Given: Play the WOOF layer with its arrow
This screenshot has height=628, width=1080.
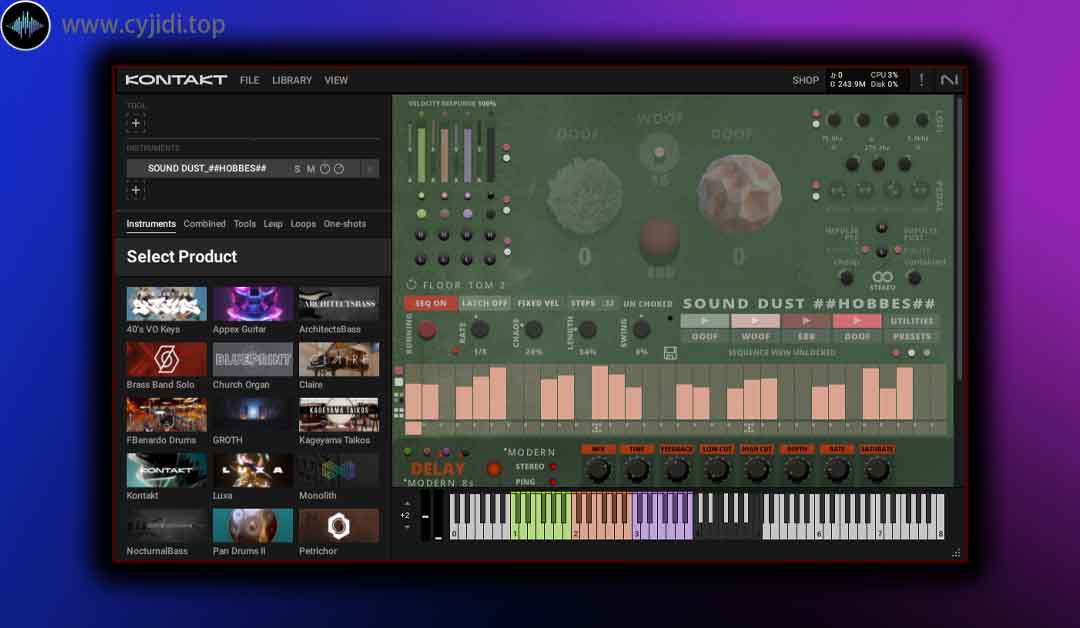Looking at the screenshot, I should click(755, 321).
